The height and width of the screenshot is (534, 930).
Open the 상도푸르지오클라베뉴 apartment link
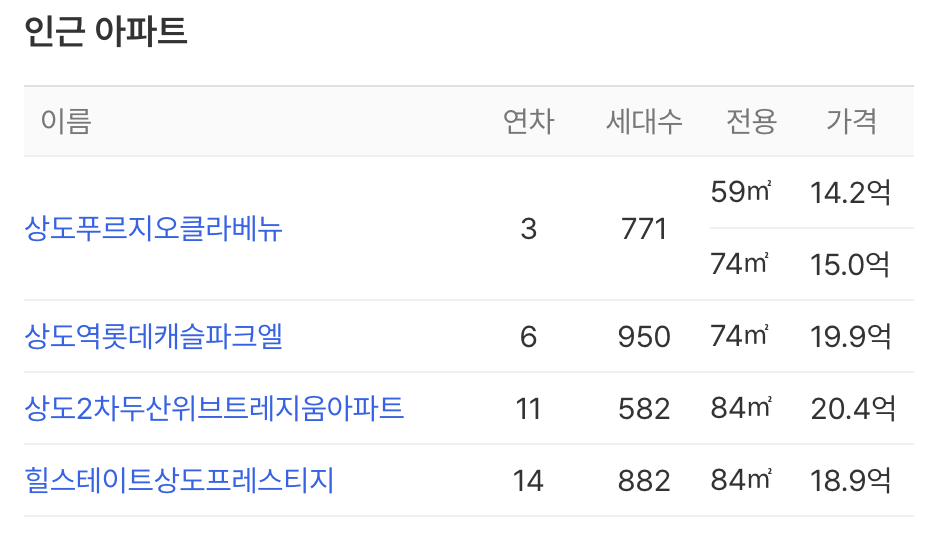tap(153, 228)
